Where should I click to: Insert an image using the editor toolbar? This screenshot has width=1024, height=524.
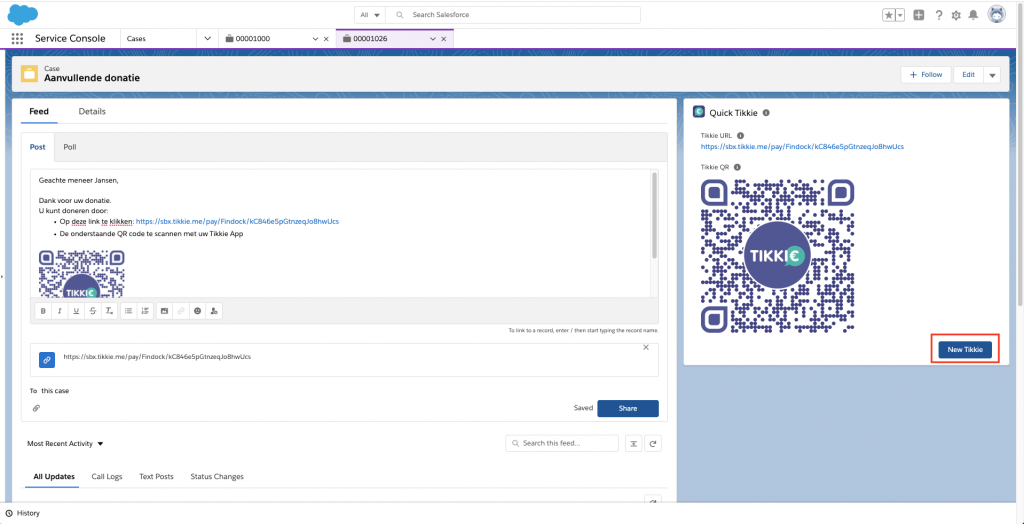(x=164, y=311)
